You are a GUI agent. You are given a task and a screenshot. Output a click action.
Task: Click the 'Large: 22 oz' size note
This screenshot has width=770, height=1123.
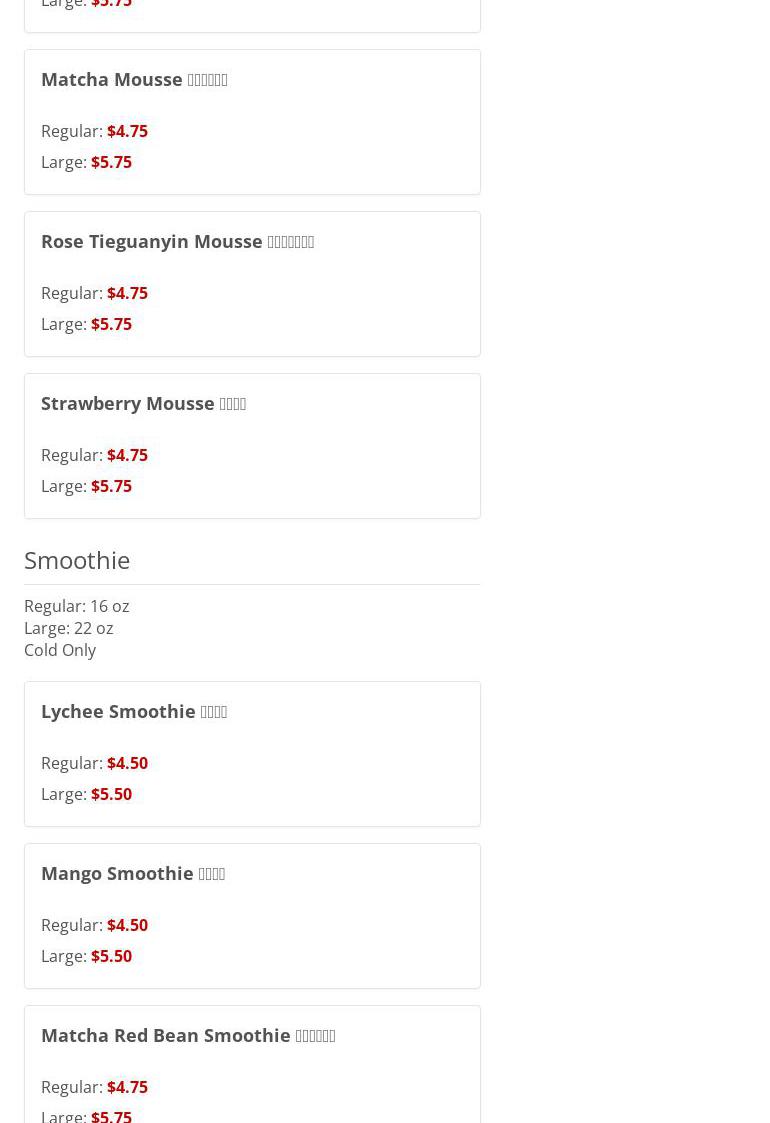click(x=68, y=628)
